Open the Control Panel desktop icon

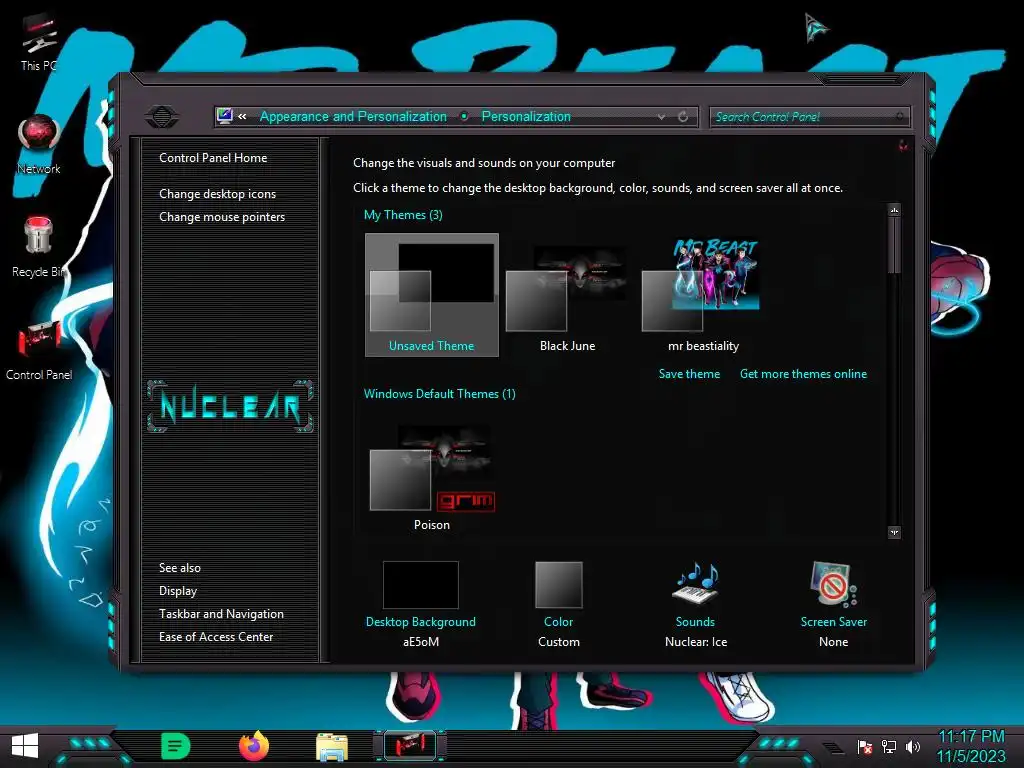39,350
